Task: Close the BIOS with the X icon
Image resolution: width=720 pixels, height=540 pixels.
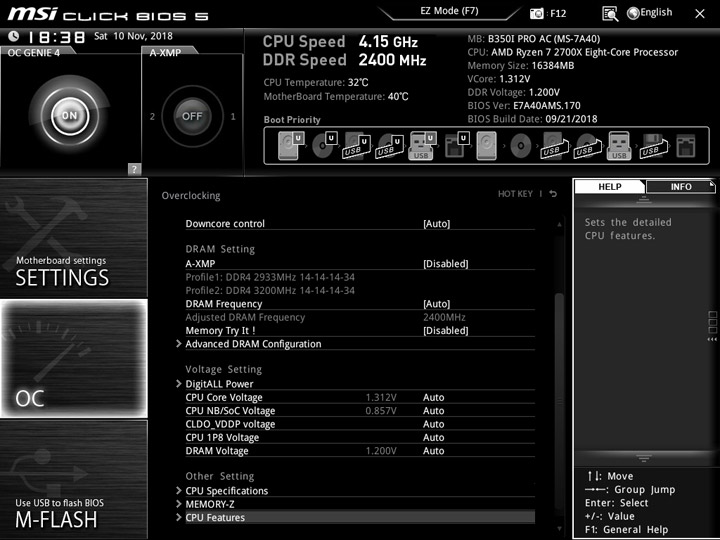Action: point(700,14)
